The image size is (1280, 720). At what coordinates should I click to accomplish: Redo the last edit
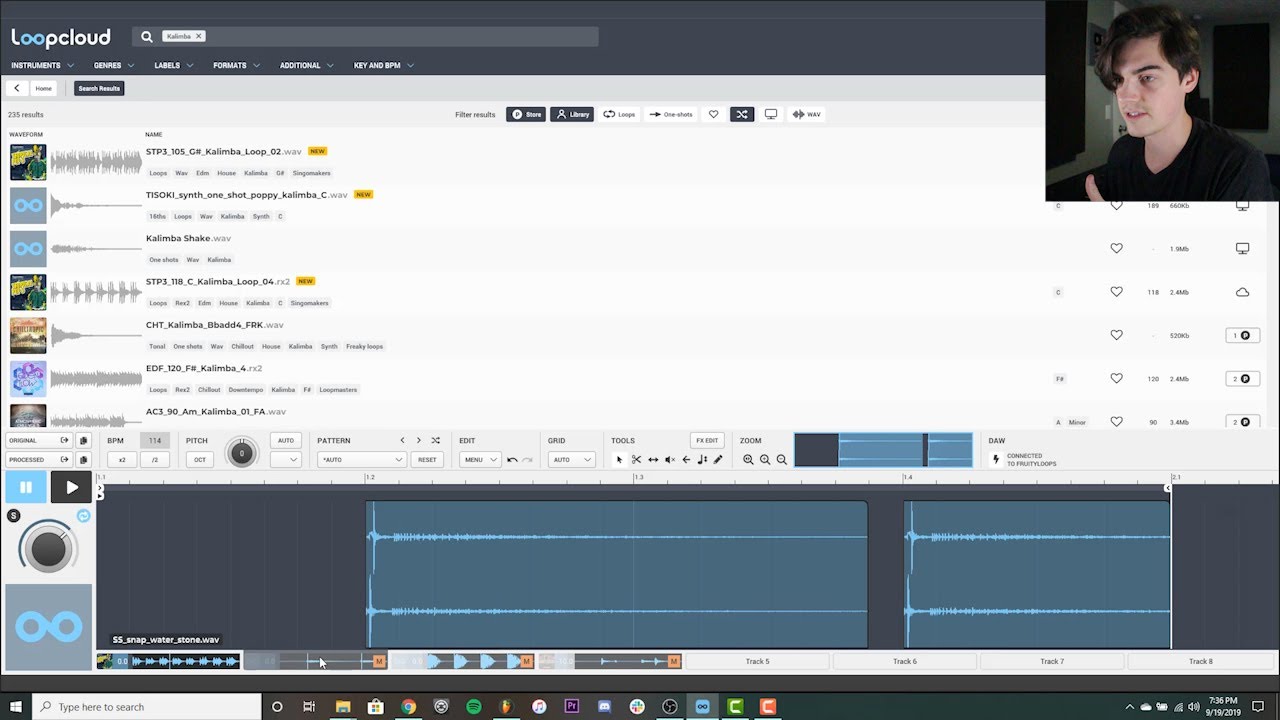(x=527, y=460)
